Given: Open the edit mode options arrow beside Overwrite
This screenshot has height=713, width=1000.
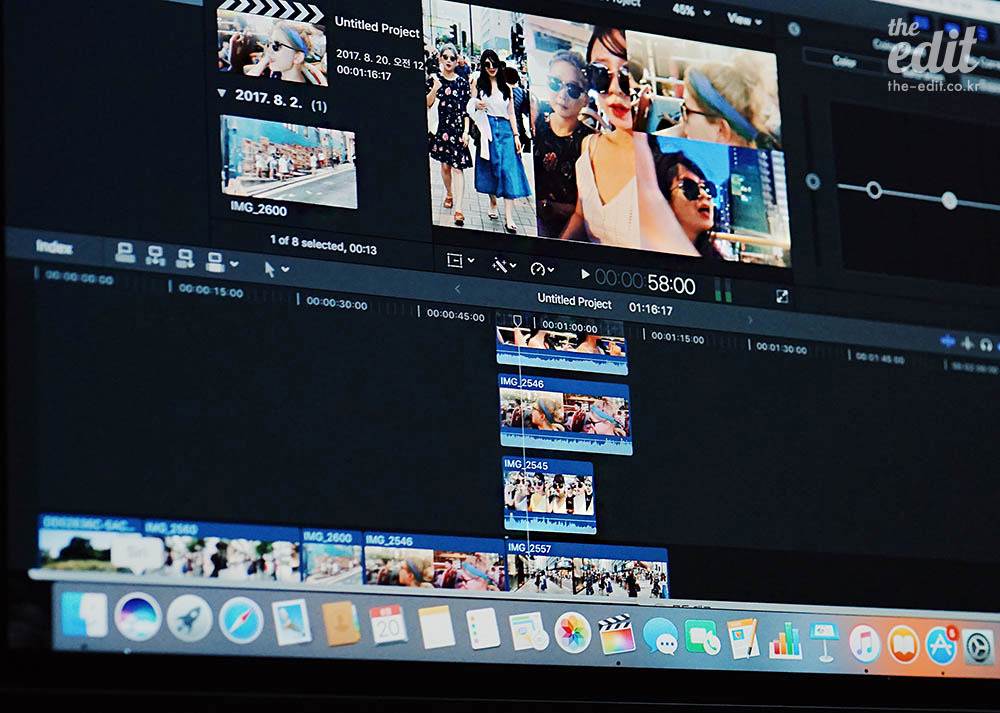Looking at the screenshot, I should tap(234, 263).
